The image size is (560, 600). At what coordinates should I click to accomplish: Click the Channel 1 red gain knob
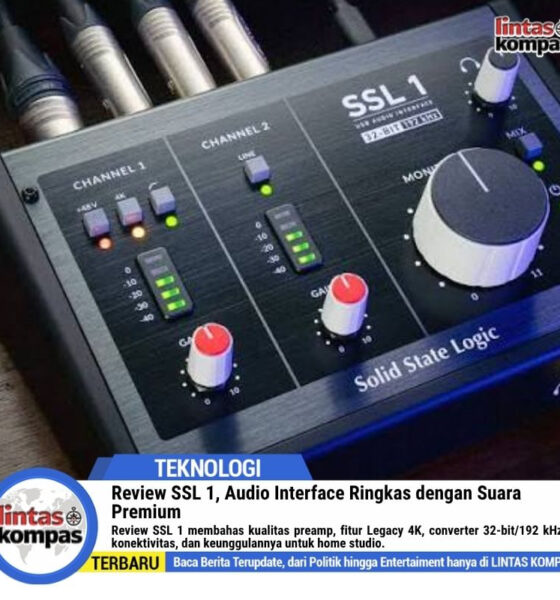(x=211, y=355)
